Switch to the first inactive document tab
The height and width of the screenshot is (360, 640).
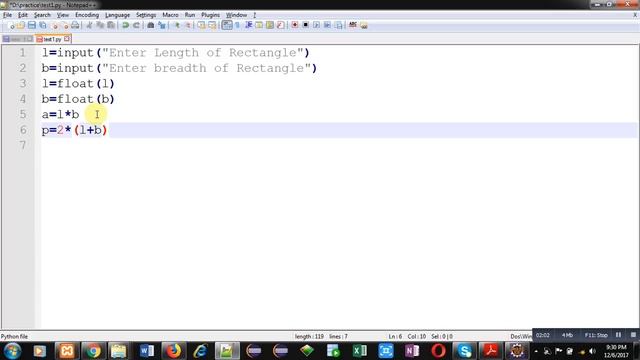click(x=17, y=39)
